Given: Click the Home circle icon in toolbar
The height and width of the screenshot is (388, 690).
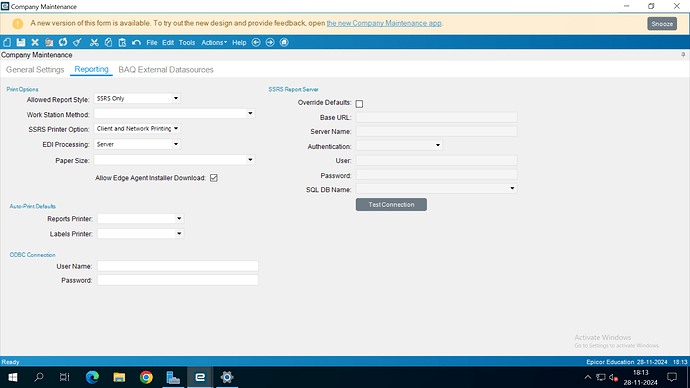Looking at the screenshot, I should [x=284, y=42].
